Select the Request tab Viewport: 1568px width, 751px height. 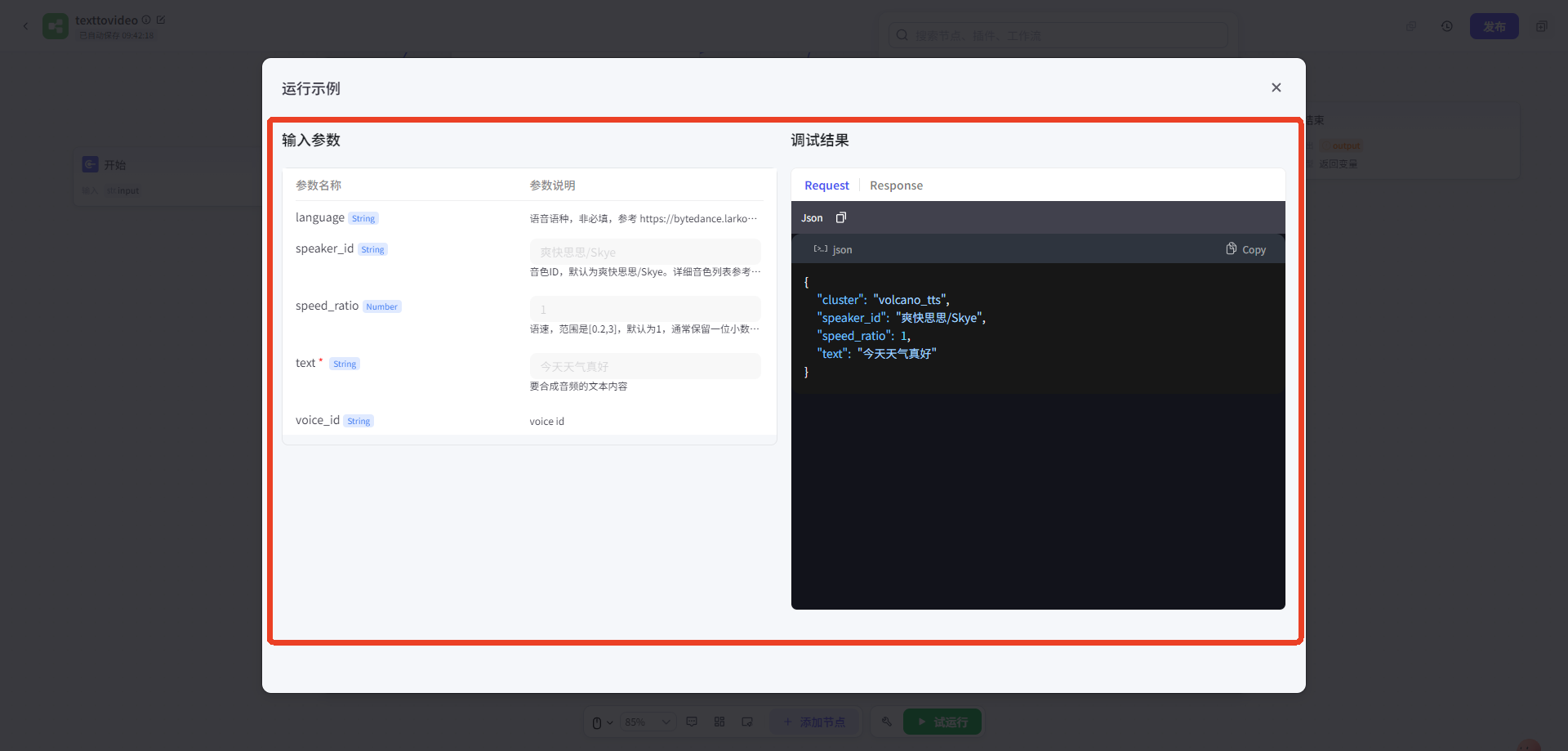[826, 186]
